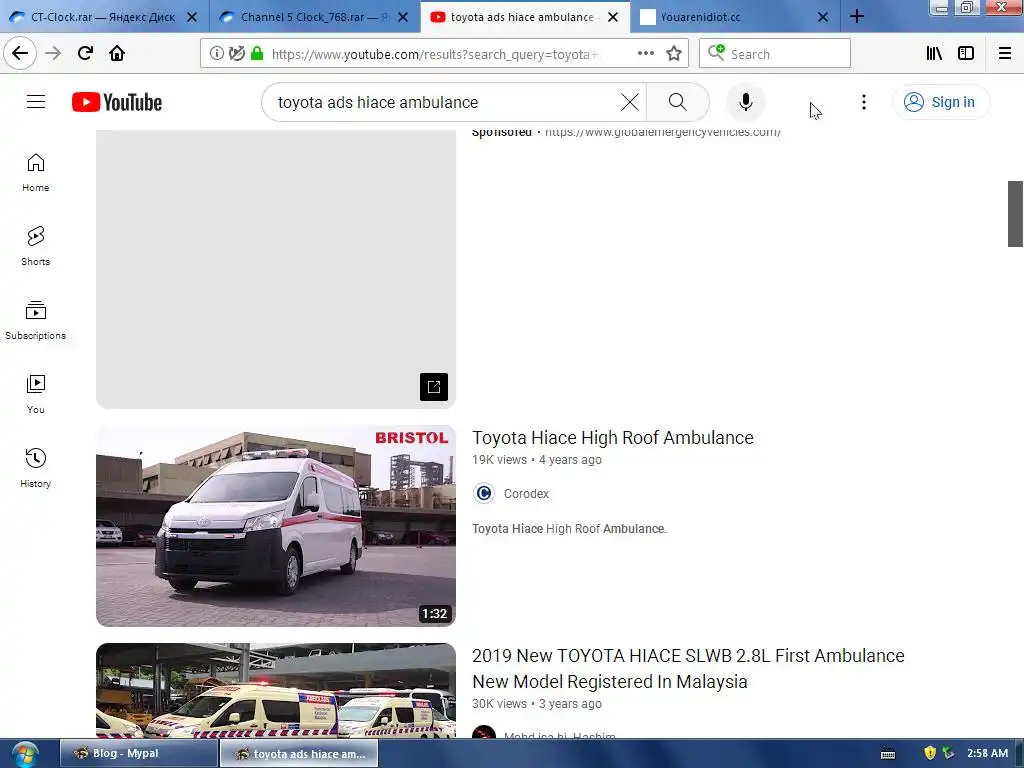This screenshot has height=768, width=1024.
Task: Open the sponsored ad placeholder thumbnail
Action: pyautogui.click(x=276, y=268)
